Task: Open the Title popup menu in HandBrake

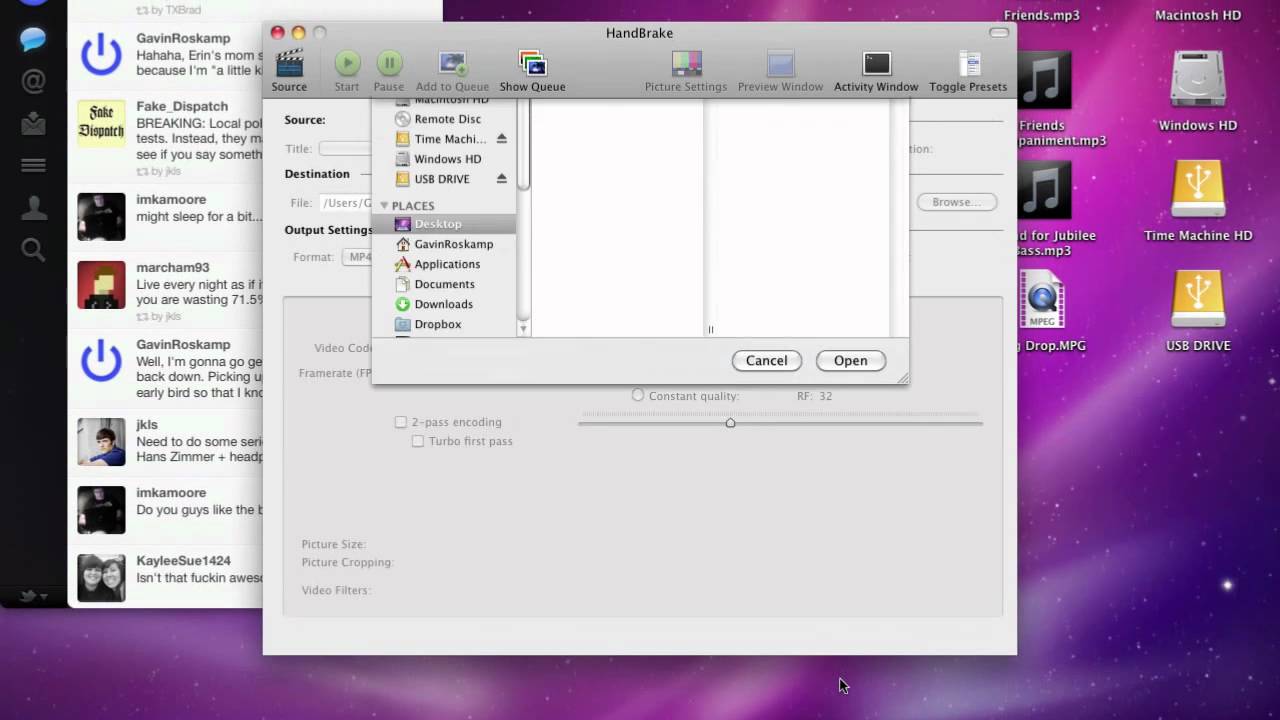Action: 345,149
